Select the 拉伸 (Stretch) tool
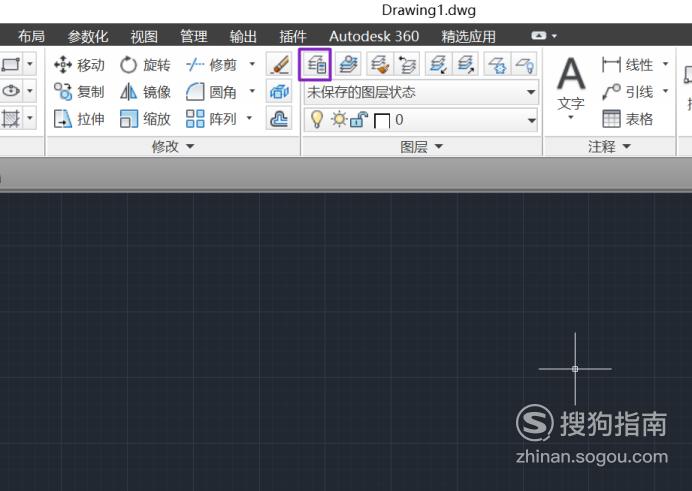692x491 pixels. point(79,119)
